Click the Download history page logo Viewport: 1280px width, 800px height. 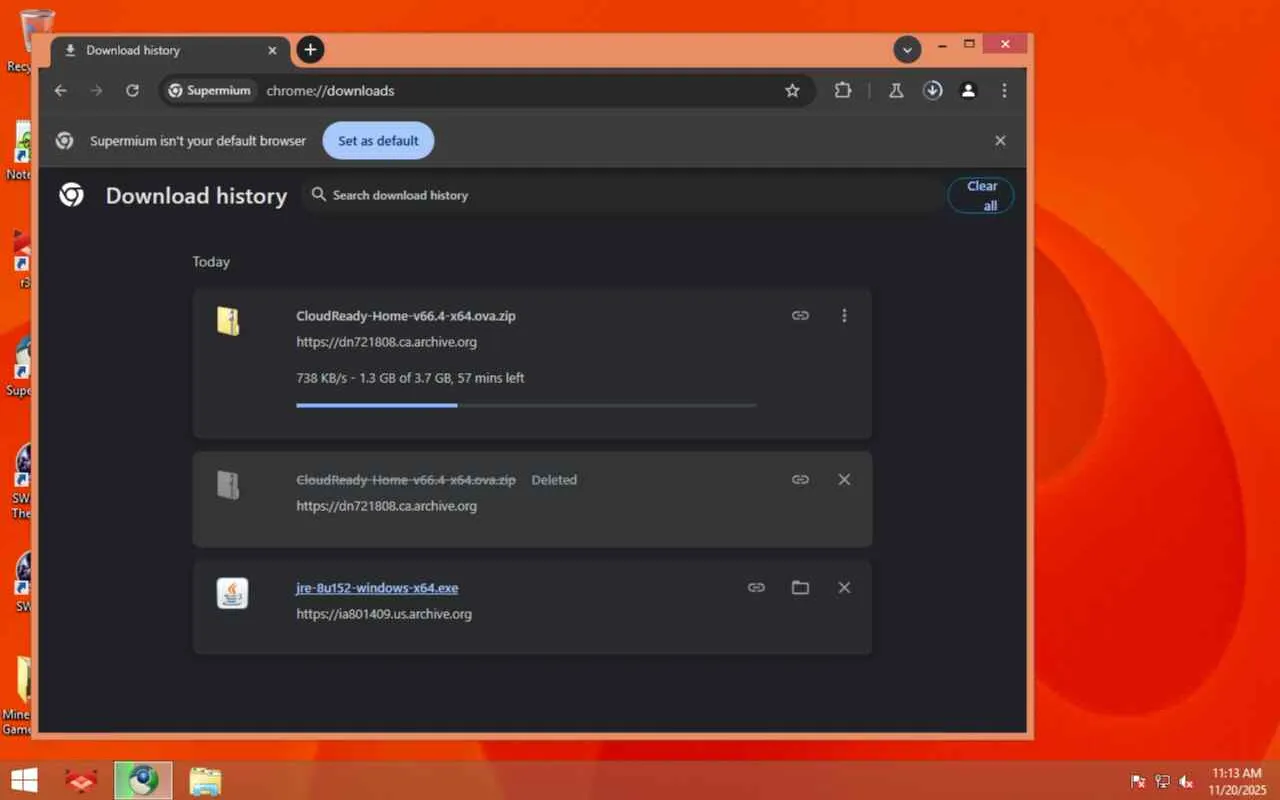pos(71,195)
